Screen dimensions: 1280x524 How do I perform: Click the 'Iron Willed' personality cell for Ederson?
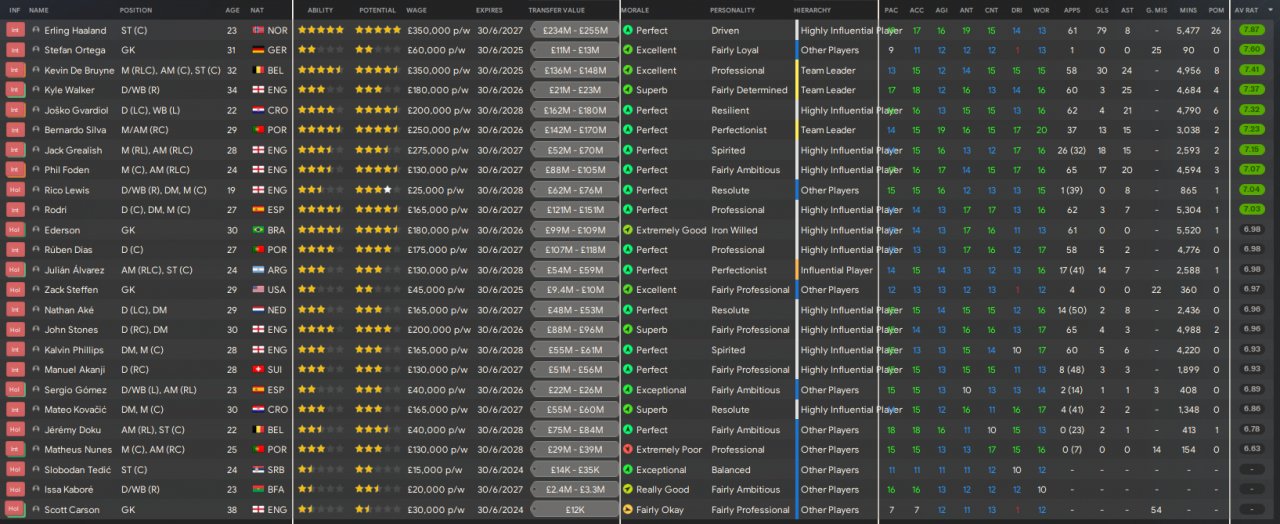tap(734, 230)
